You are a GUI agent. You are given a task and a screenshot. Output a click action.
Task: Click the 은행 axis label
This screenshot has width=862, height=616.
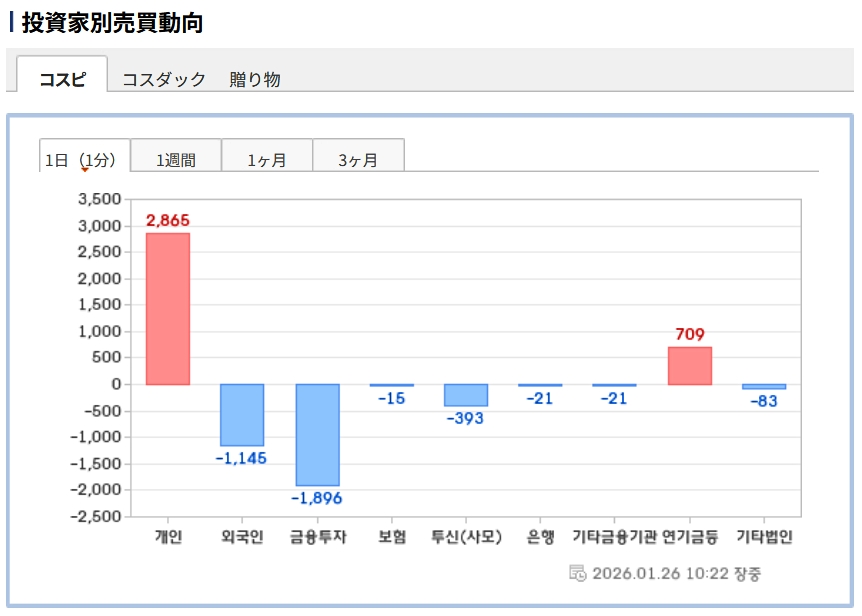click(x=540, y=537)
